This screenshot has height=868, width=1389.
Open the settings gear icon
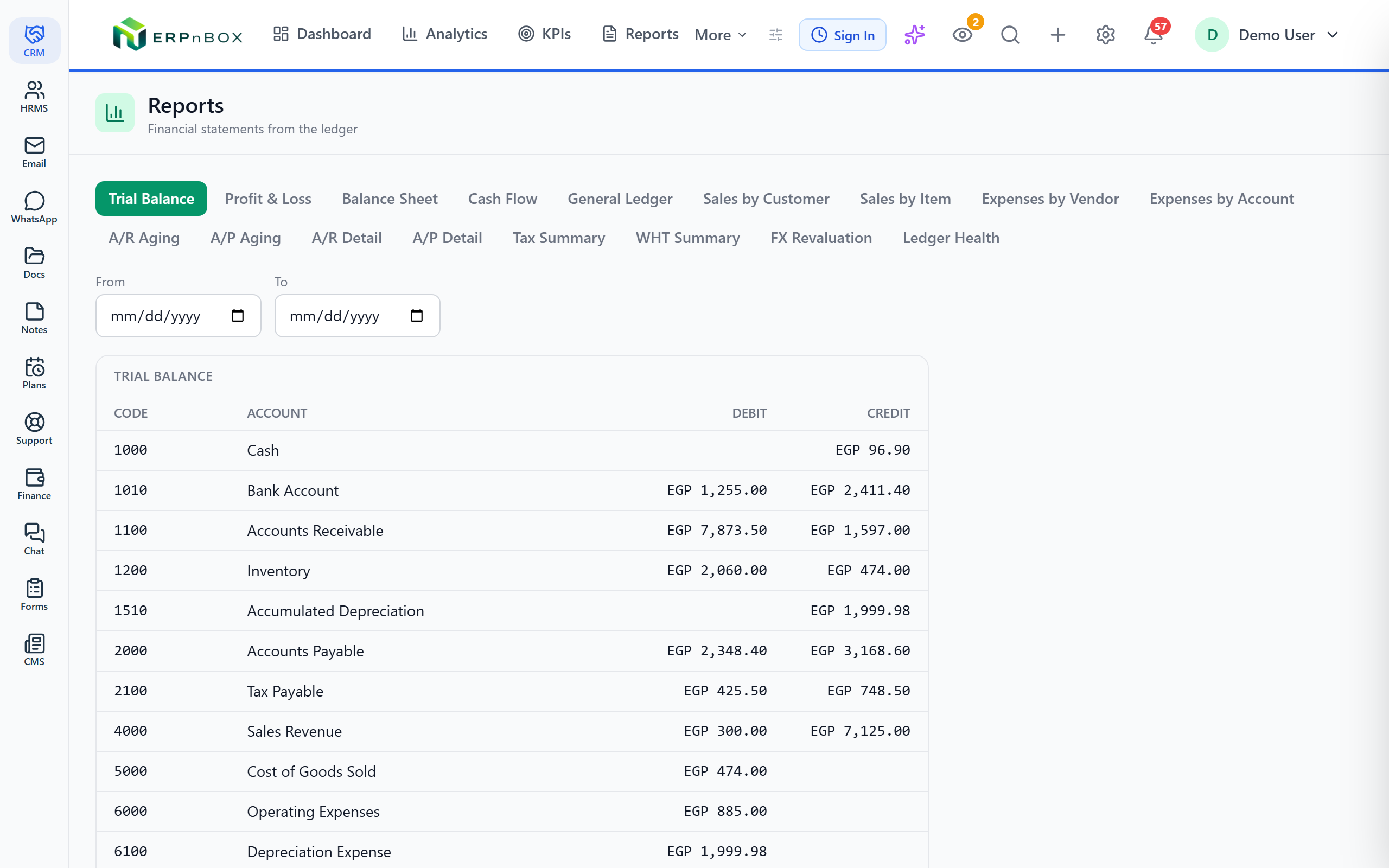pyautogui.click(x=1105, y=34)
